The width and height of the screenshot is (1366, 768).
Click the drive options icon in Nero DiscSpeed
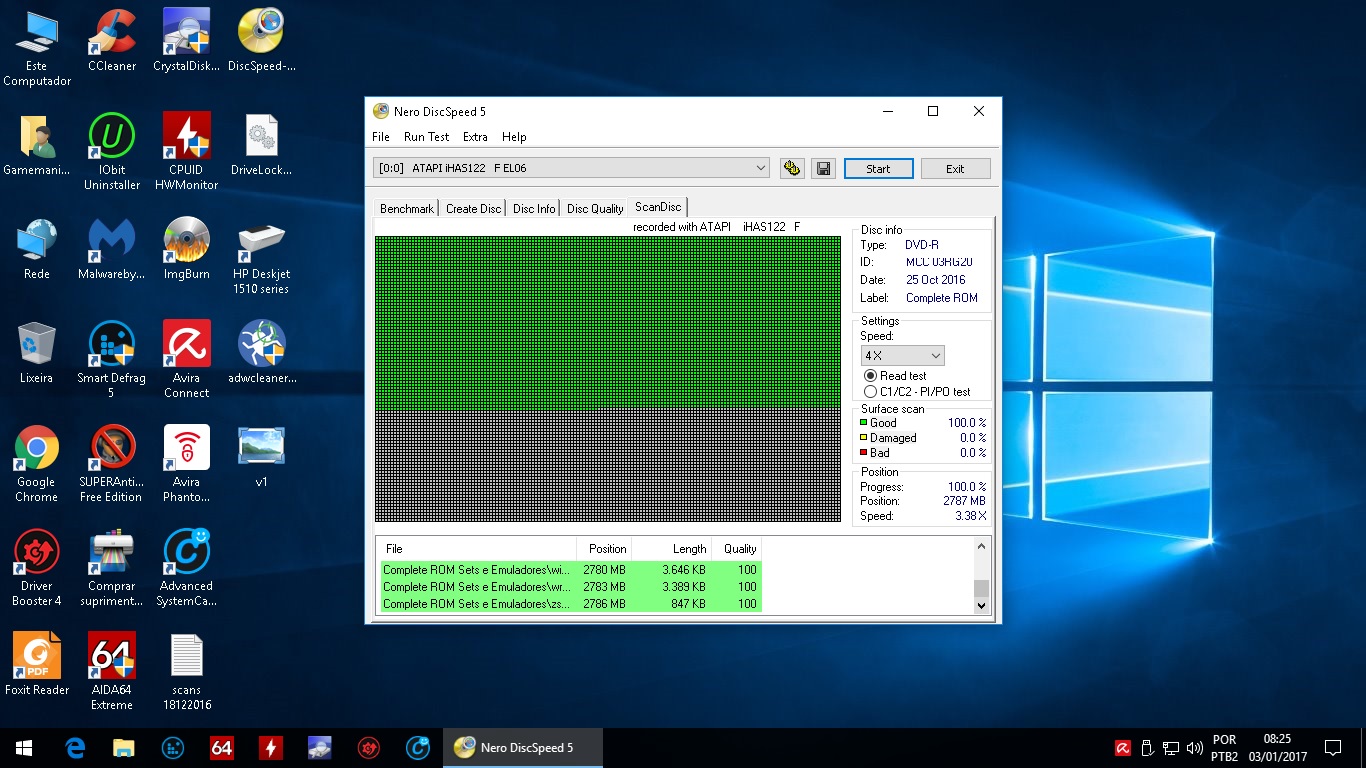(x=792, y=168)
